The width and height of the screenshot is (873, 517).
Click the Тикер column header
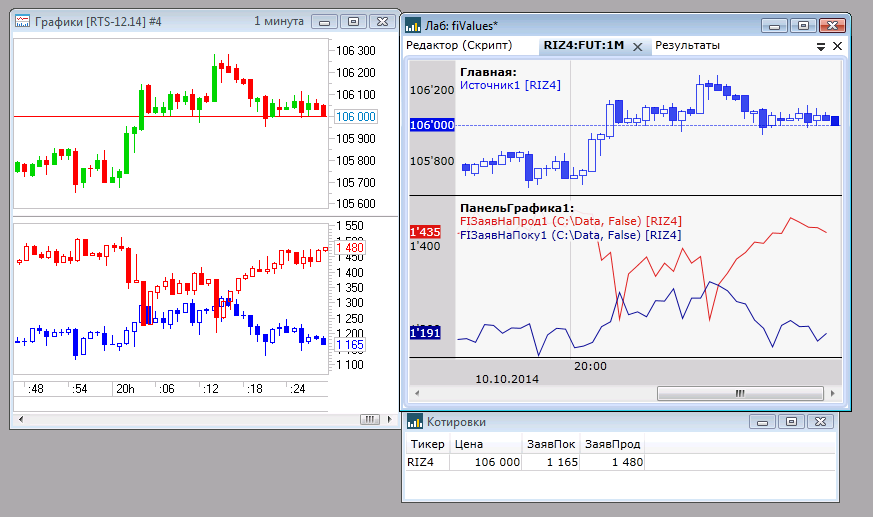pos(427,444)
